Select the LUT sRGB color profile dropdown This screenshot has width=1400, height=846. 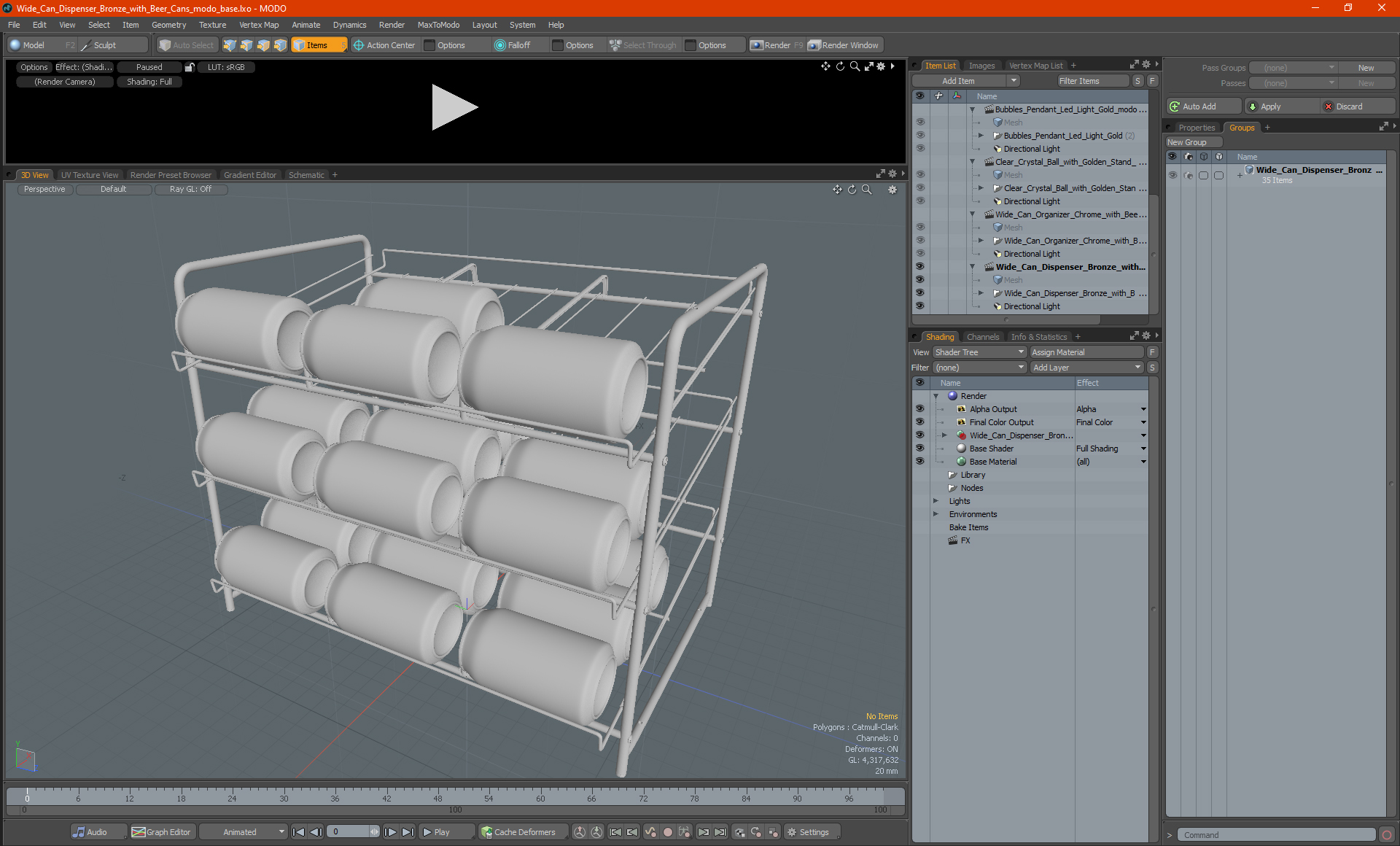pyautogui.click(x=227, y=66)
